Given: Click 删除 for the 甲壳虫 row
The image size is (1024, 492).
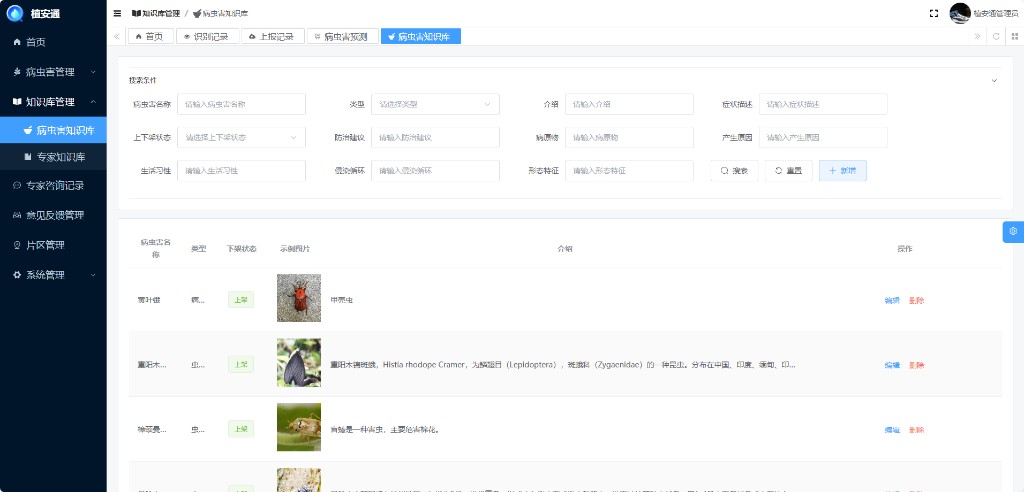Looking at the screenshot, I should pyautogui.click(x=916, y=301).
